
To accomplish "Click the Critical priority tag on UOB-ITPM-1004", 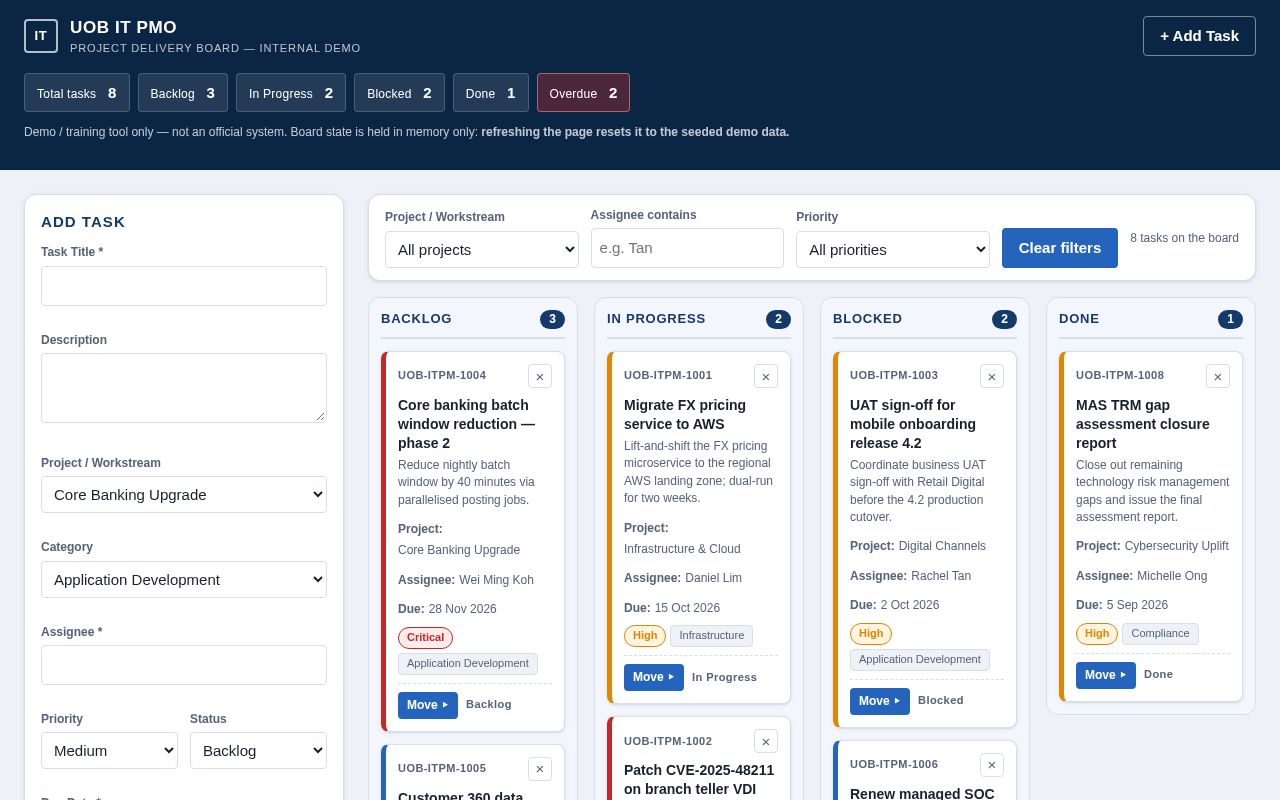I will coord(425,638).
